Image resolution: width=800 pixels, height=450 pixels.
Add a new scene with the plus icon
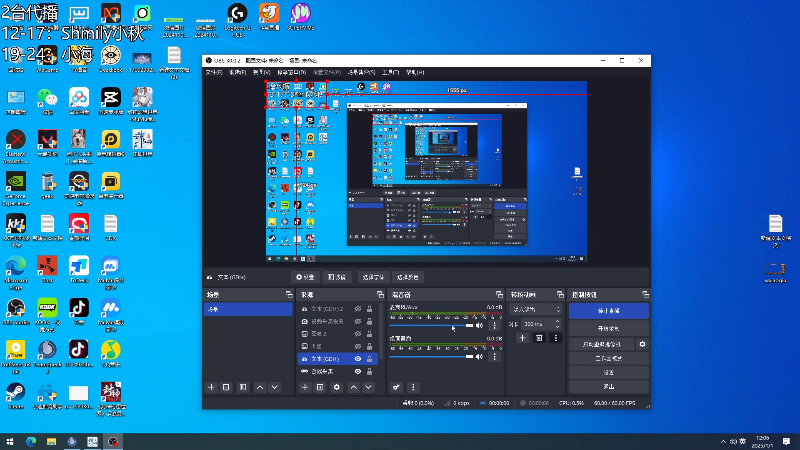click(211, 387)
